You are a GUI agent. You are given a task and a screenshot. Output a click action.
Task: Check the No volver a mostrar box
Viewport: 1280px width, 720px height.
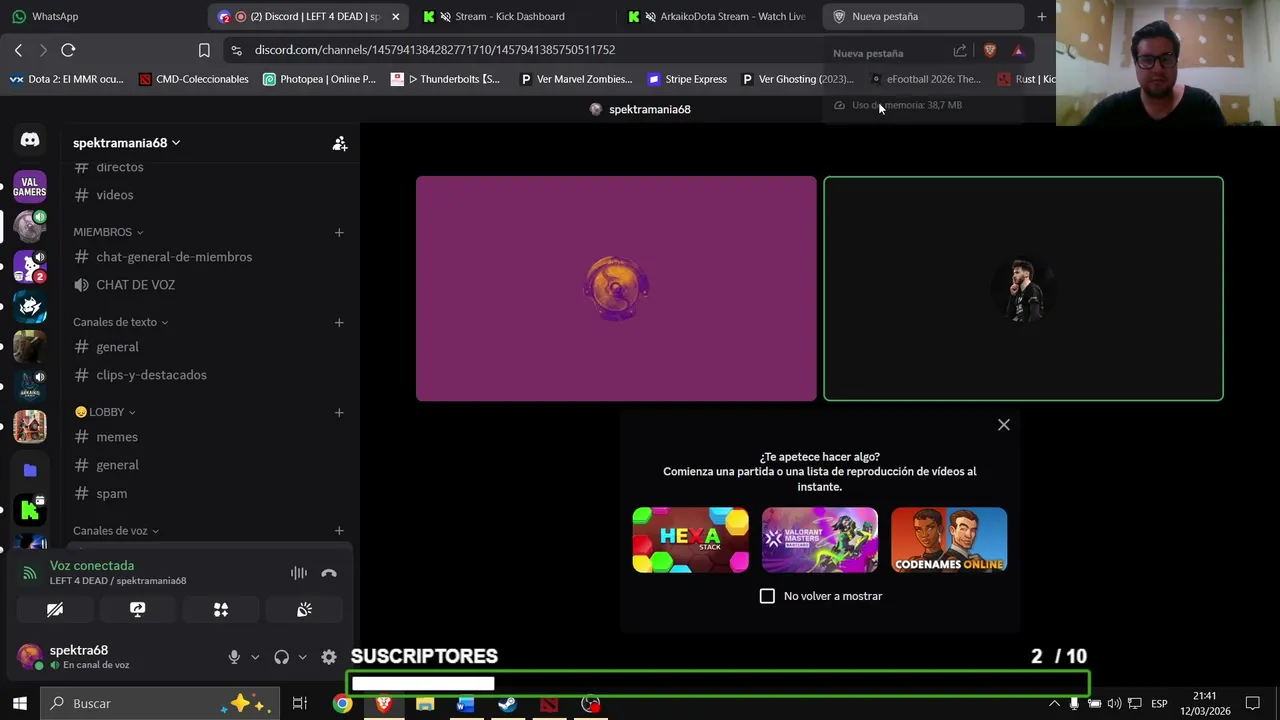[x=767, y=596]
